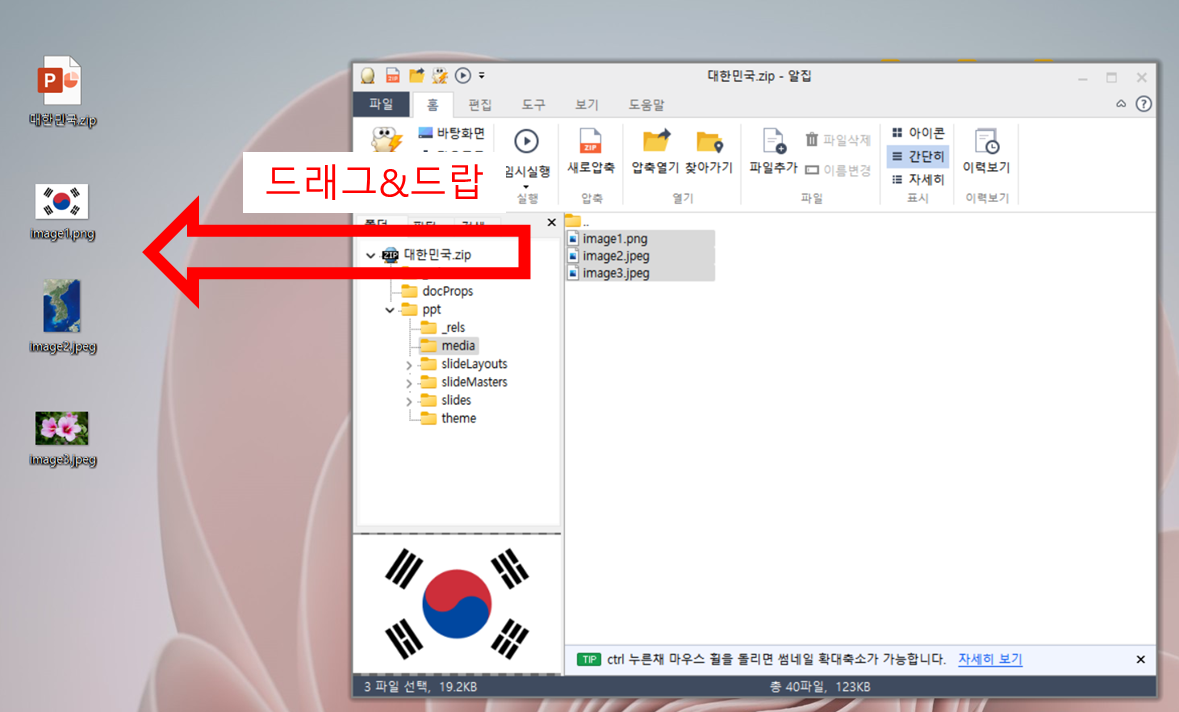Click the quick-extract egg icon in quick access bar
Screen dimensions: 1179x712
(440, 75)
